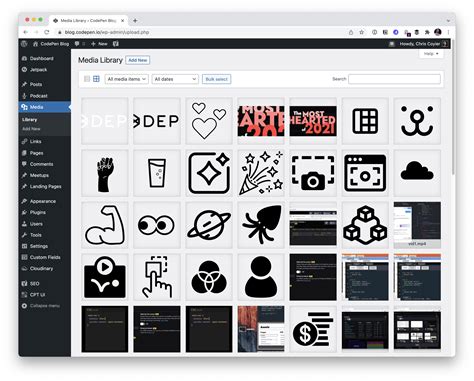Open browser extensions puzzle icon
The image size is (474, 381).
pyautogui.click(x=427, y=32)
